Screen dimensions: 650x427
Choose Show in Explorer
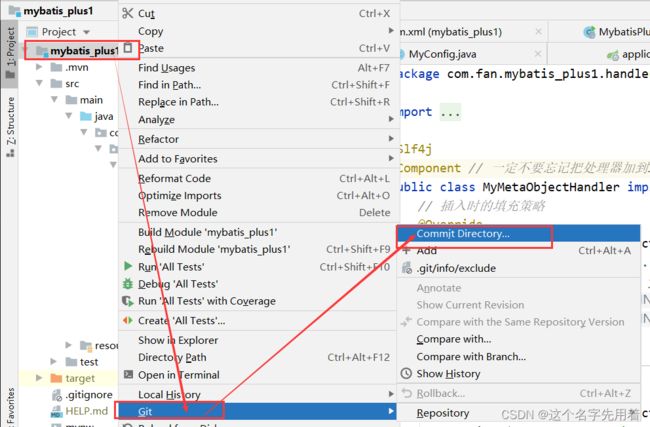pyautogui.click(x=258, y=340)
